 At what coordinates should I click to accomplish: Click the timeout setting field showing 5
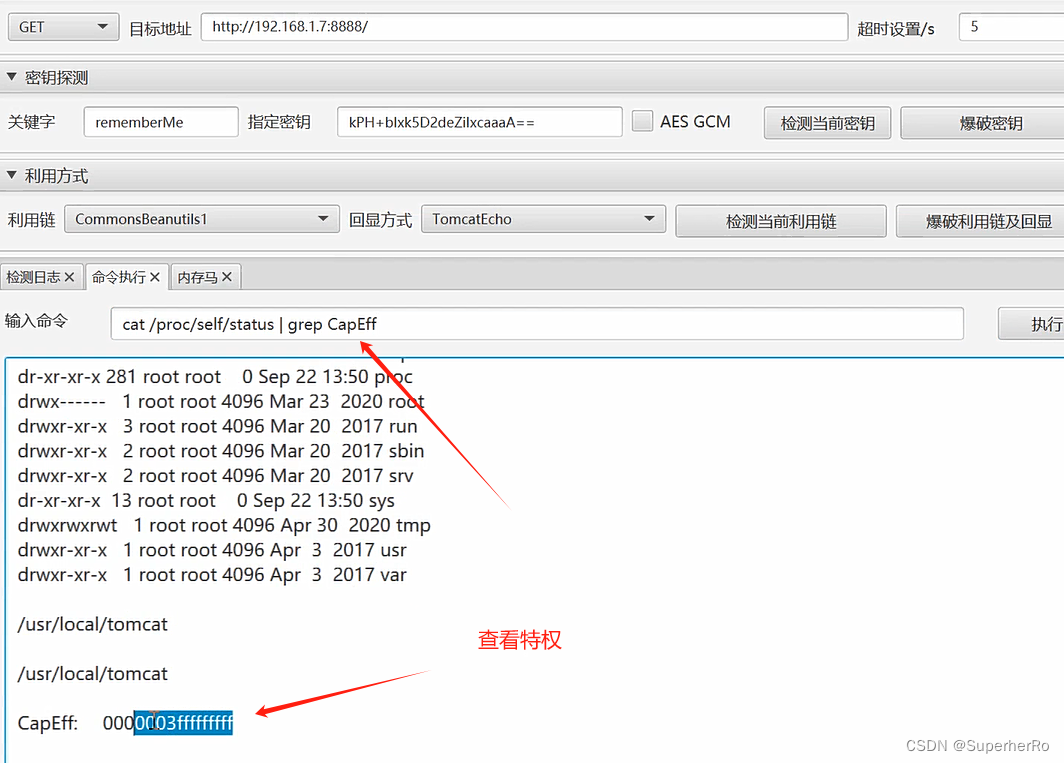1011,27
